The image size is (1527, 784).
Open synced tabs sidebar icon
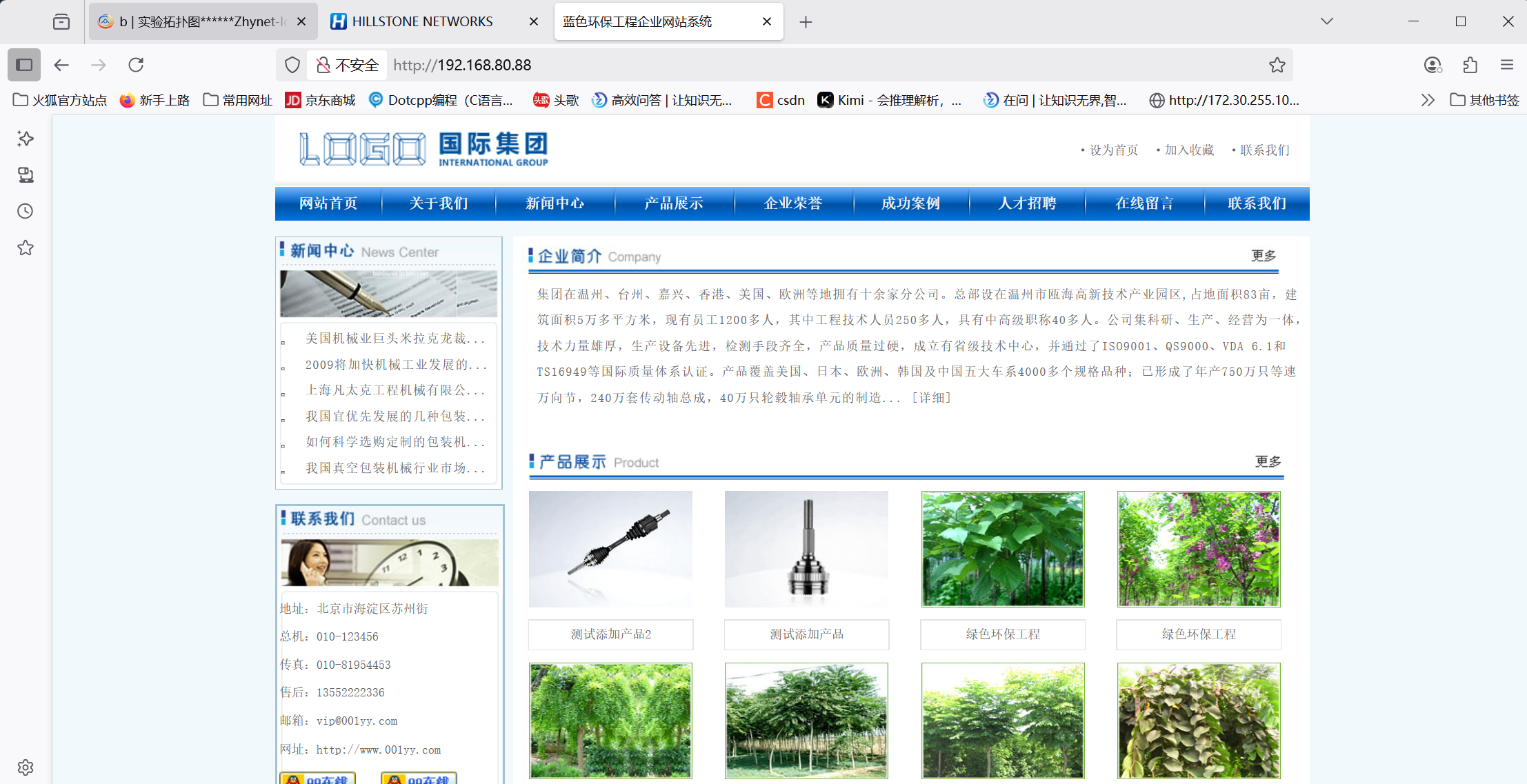coord(26,175)
